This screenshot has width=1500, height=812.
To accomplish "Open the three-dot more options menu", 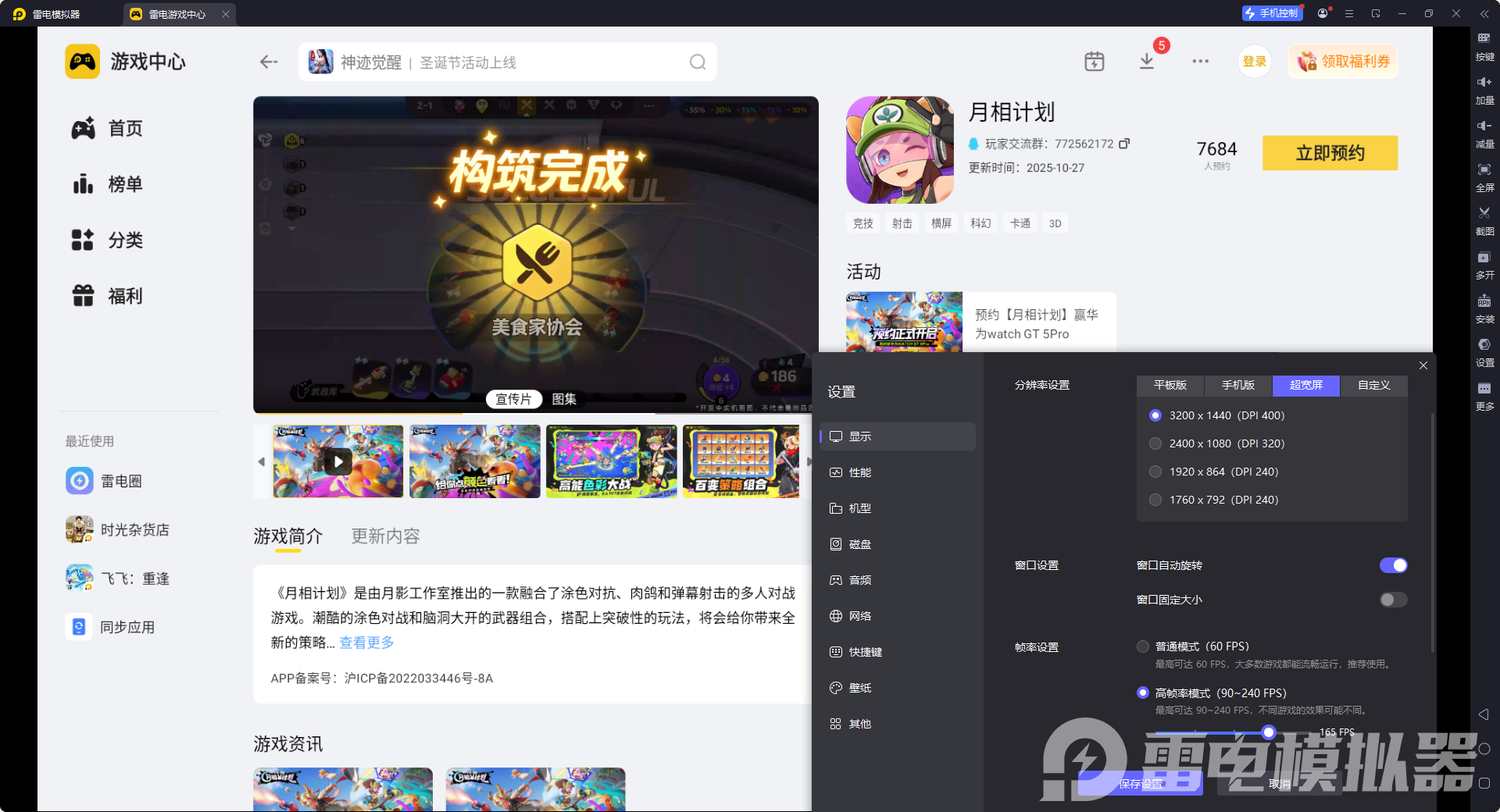I will (x=1200, y=61).
